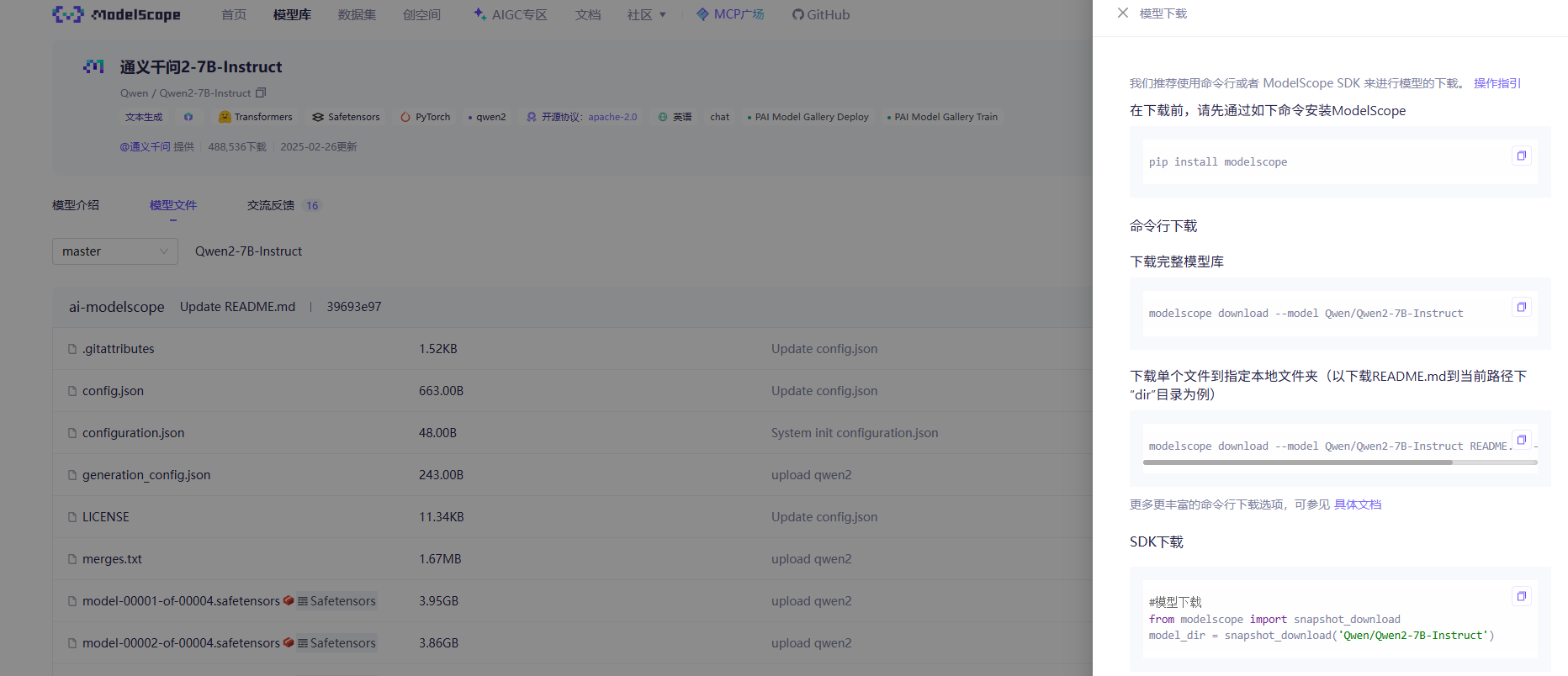Open the .gitattributes file

pyautogui.click(x=119, y=349)
